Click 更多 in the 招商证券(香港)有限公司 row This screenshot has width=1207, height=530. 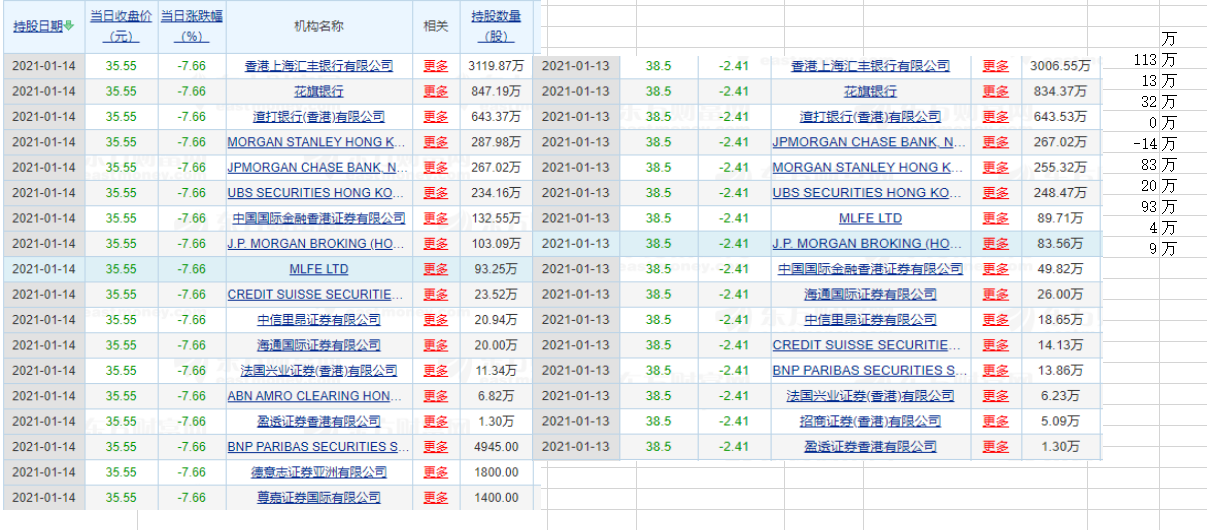[995, 421]
